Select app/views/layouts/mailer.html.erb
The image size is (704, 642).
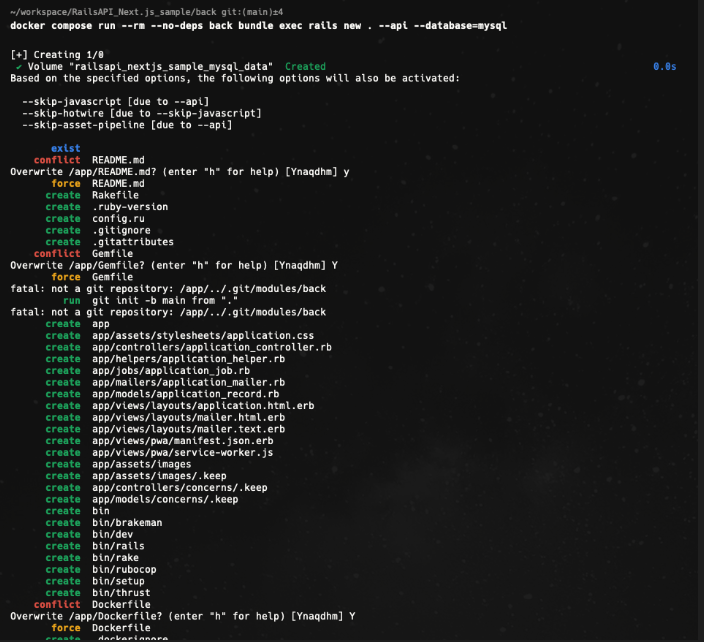[x=189, y=417]
